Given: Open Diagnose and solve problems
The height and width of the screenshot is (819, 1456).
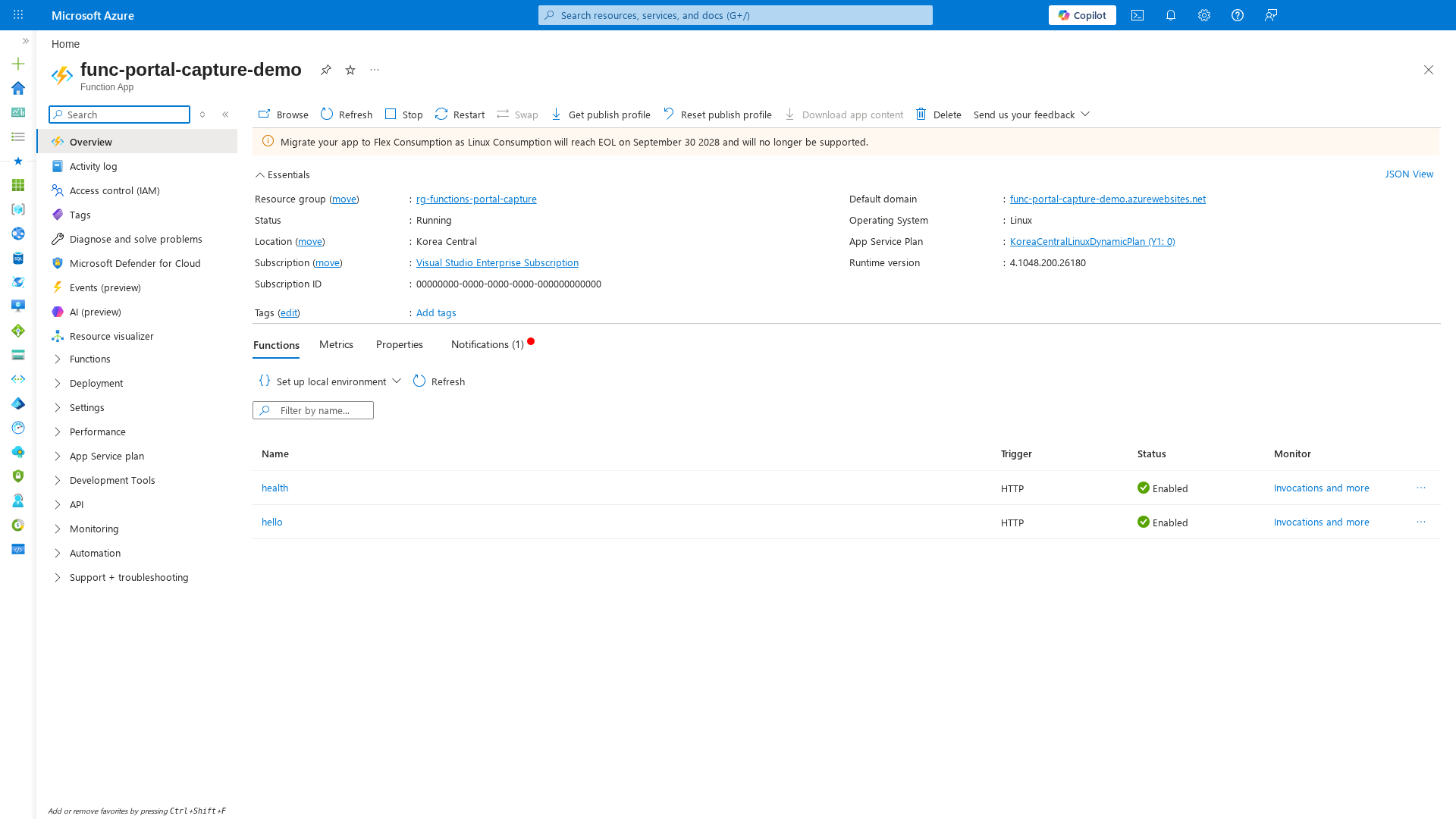Looking at the screenshot, I should [136, 239].
